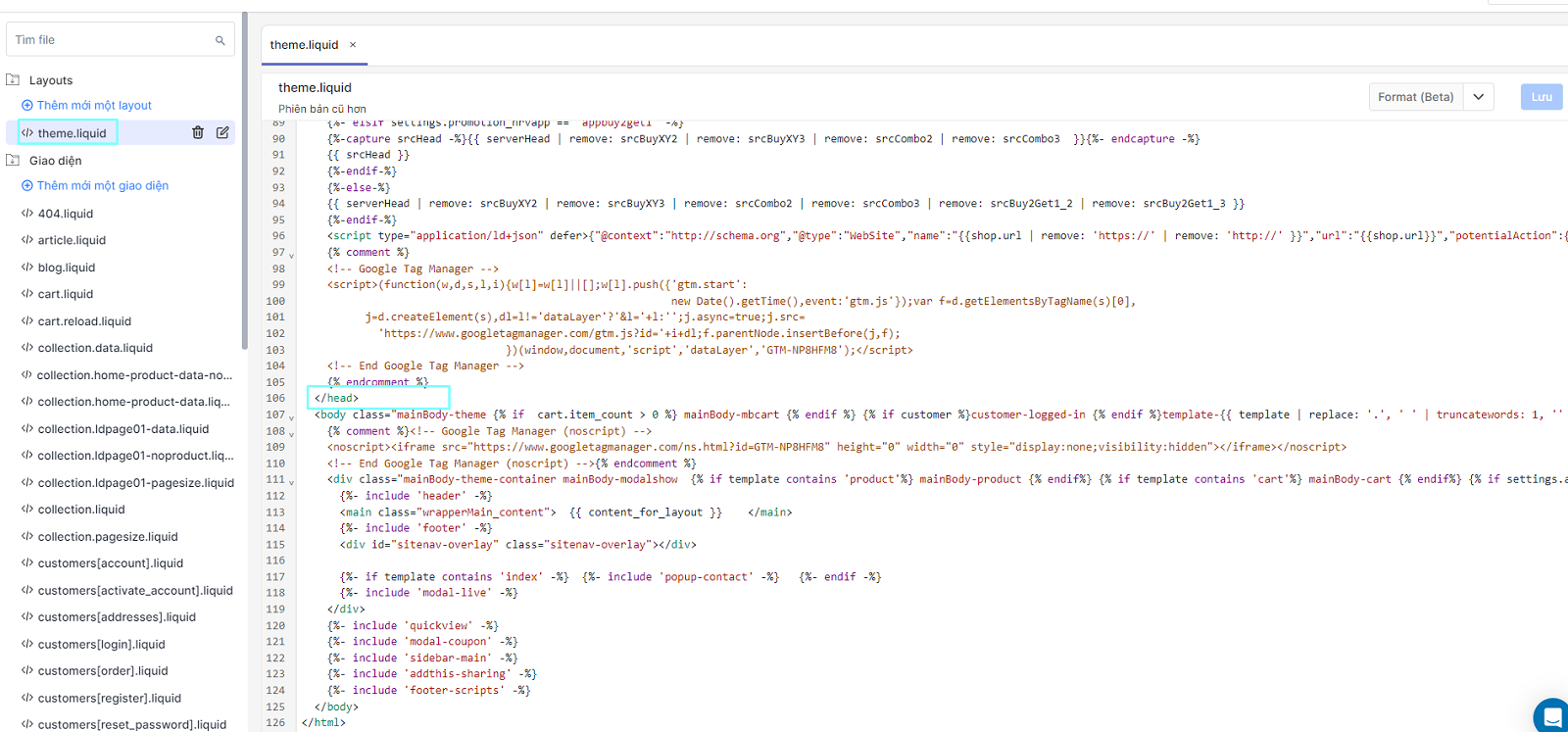Click the Layouts folder icon
Image resolution: width=1568 pixels, height=732 pixels.
click(14, 80)
